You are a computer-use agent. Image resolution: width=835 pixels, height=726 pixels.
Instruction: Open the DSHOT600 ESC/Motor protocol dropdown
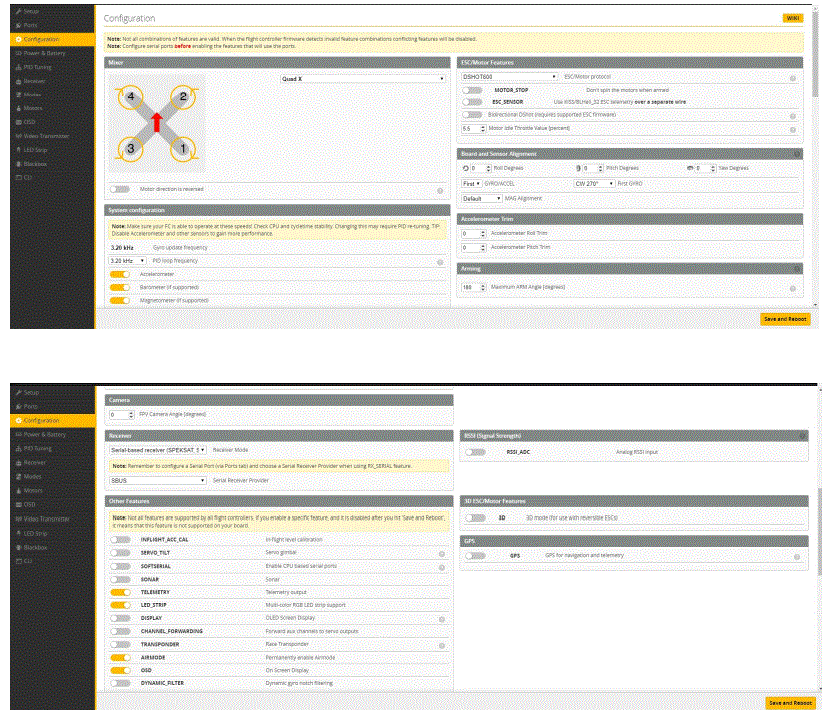(x=509, y=77)
